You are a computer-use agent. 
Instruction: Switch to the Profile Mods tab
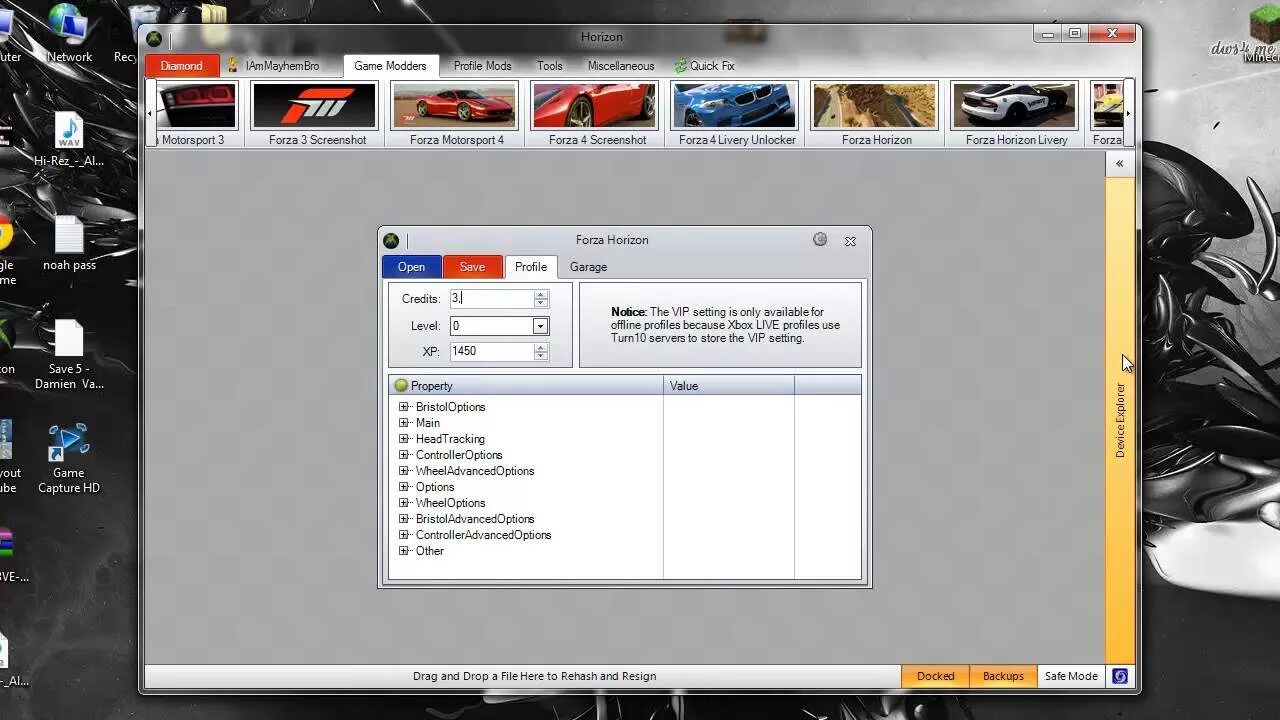click(482, 66)
